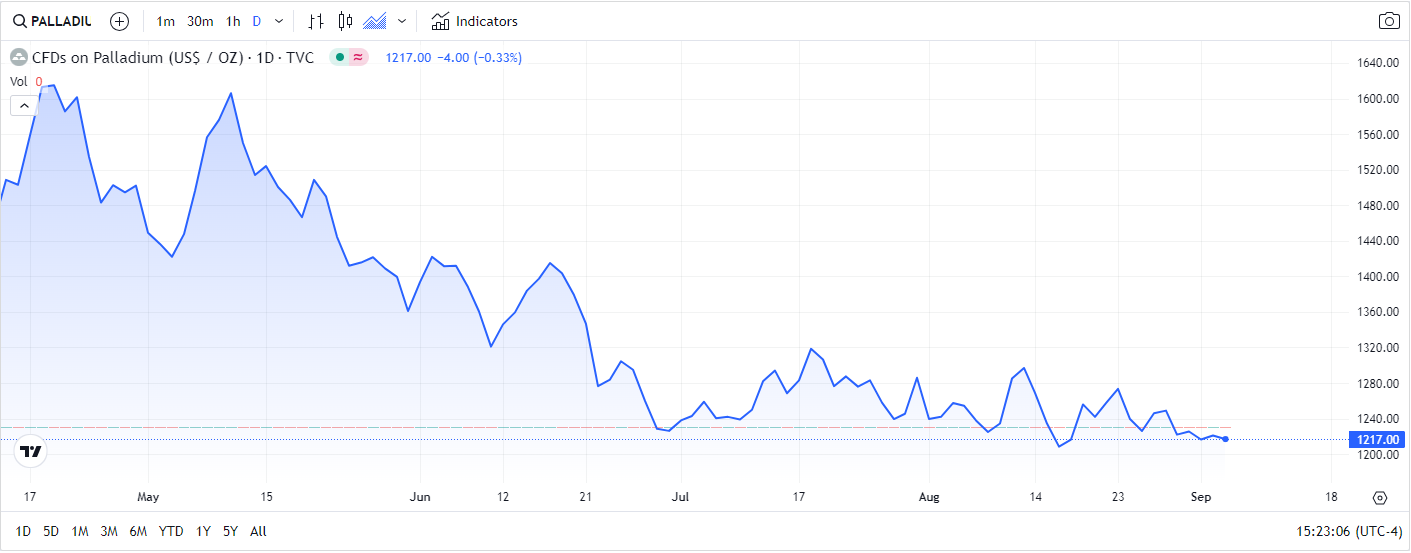Open chart settings gear icon
The width and height of the screenshot is (1411, 553).
(x=1380, y=497)
